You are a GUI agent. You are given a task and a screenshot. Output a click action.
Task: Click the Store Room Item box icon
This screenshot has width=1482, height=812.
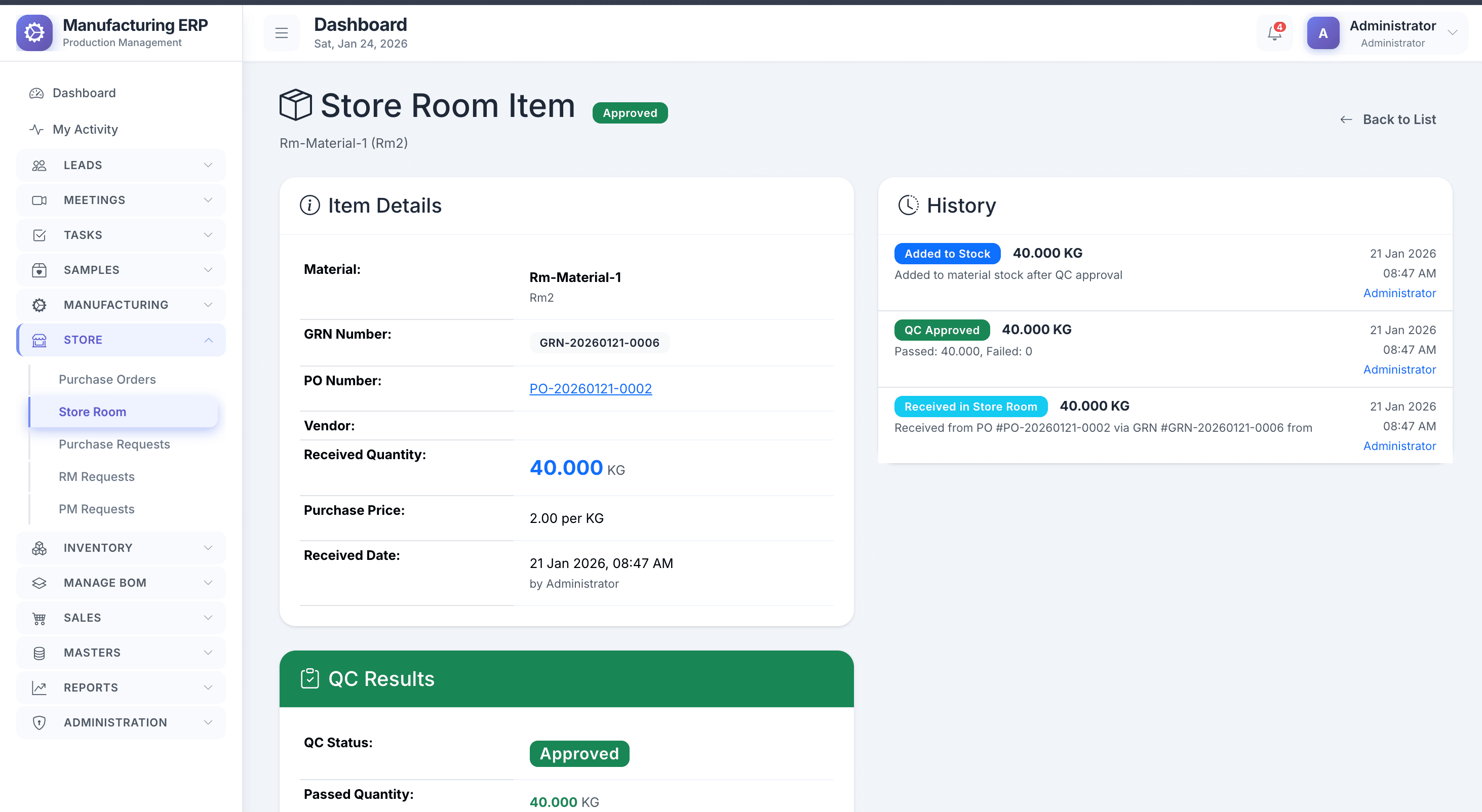295,105
